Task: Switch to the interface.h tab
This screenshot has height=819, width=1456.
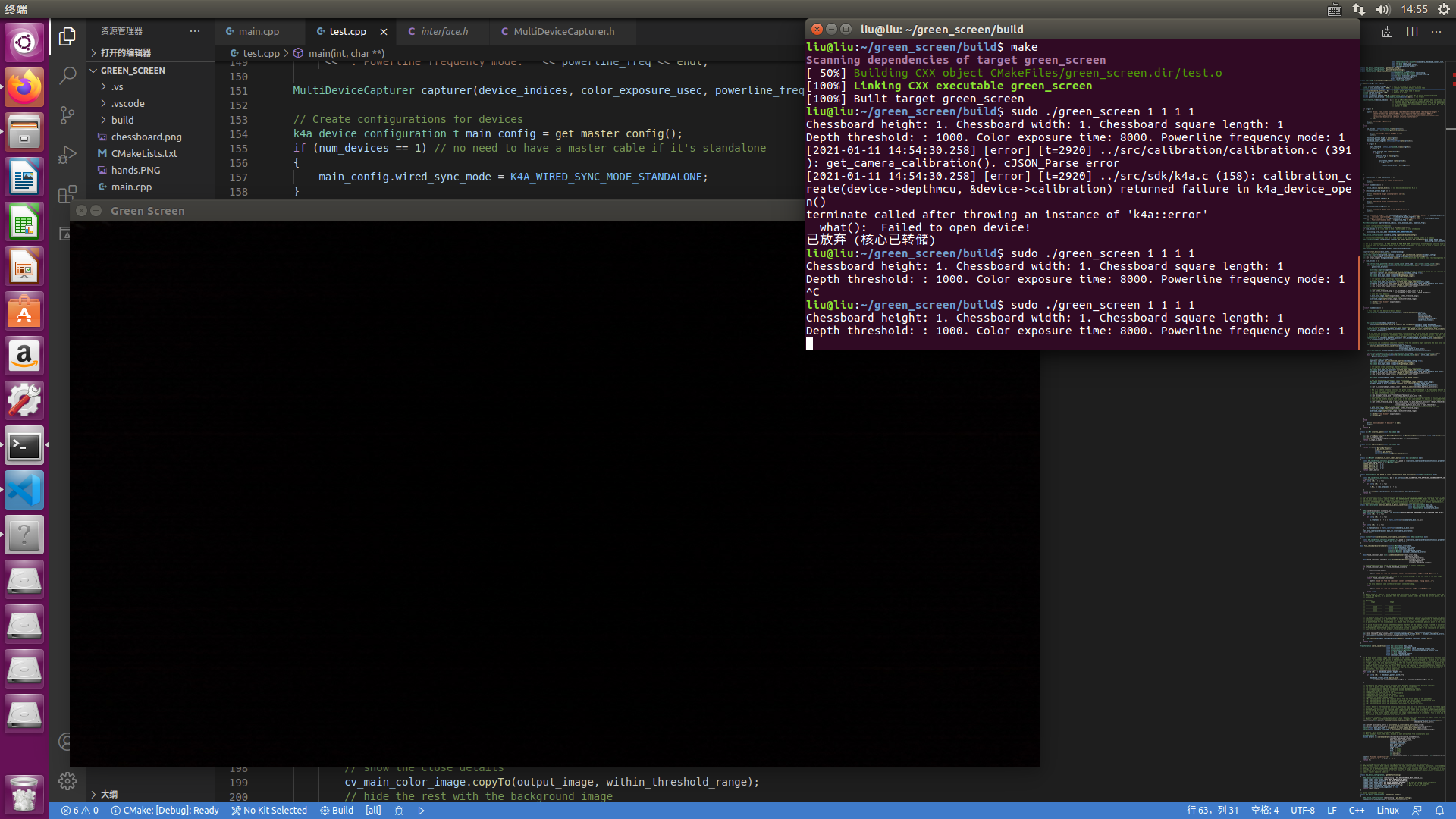Action: coord(442,32)
